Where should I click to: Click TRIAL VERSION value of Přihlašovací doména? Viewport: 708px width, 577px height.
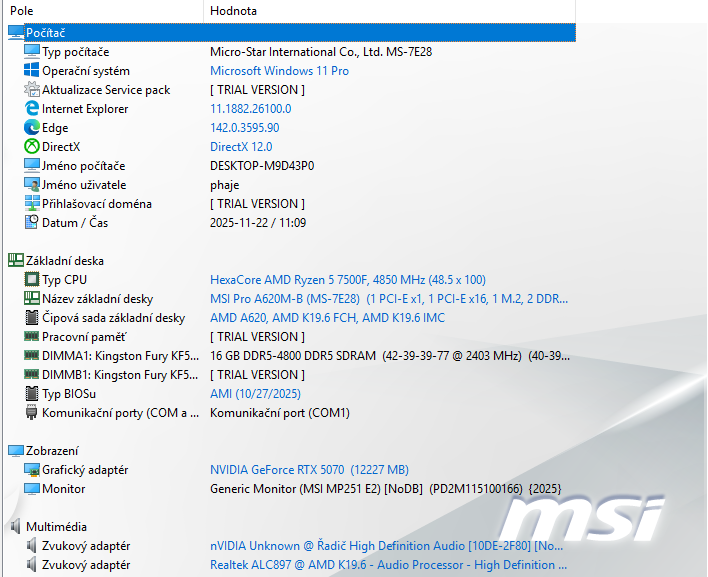click(x=257, y=204)
